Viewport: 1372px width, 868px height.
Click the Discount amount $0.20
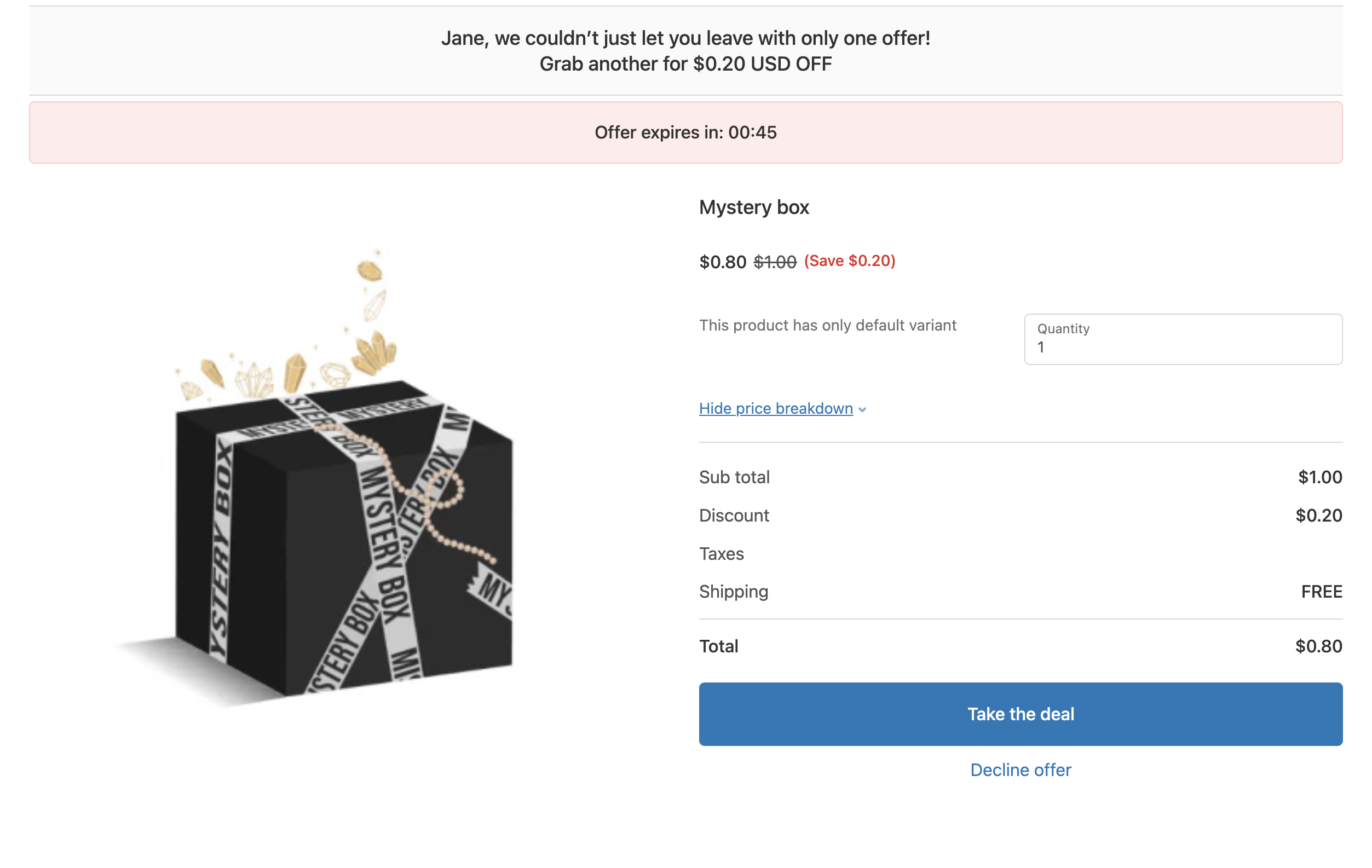point(1318,516)
